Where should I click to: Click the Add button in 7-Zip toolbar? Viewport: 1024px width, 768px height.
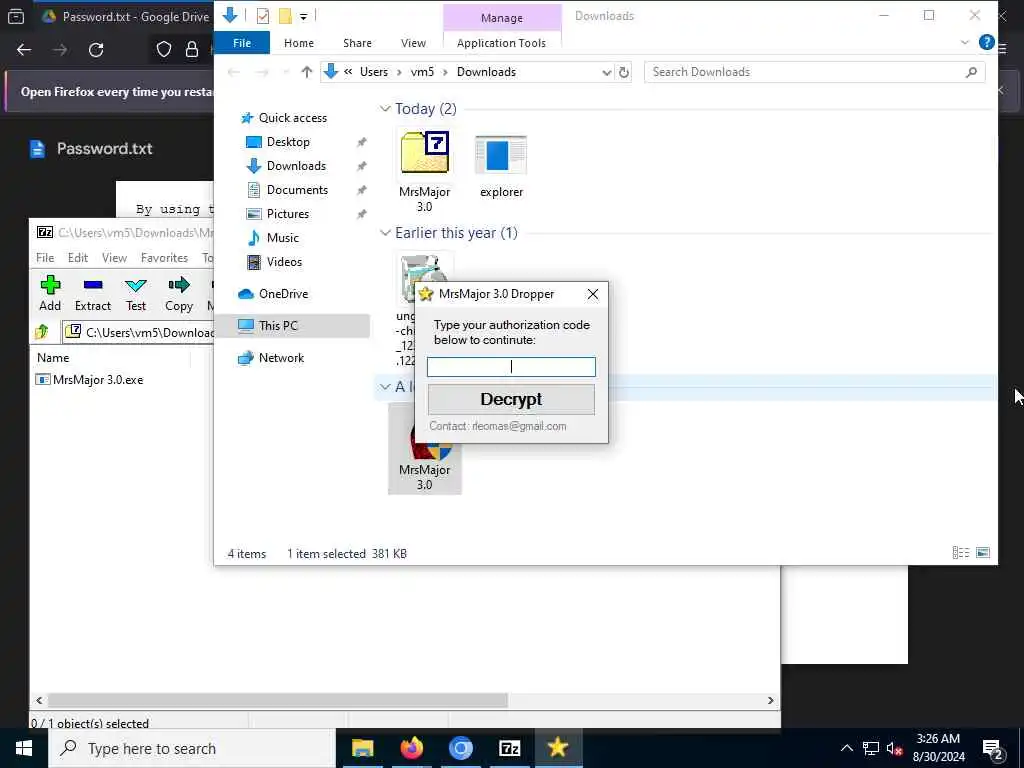click(x=50, y=293)
